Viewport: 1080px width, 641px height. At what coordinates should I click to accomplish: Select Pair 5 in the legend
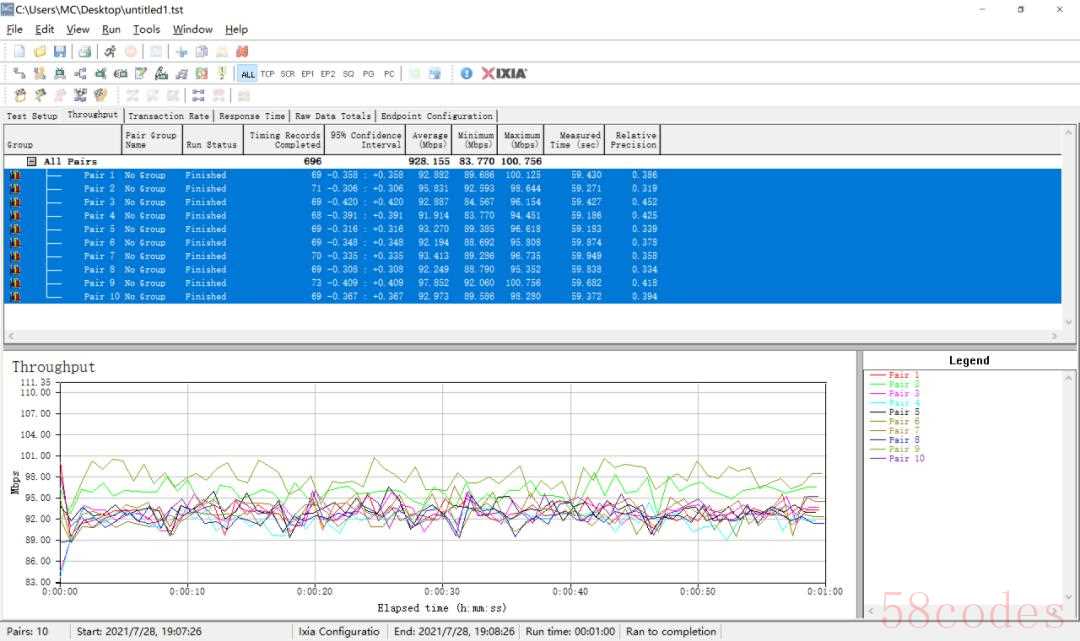[904, 412]
